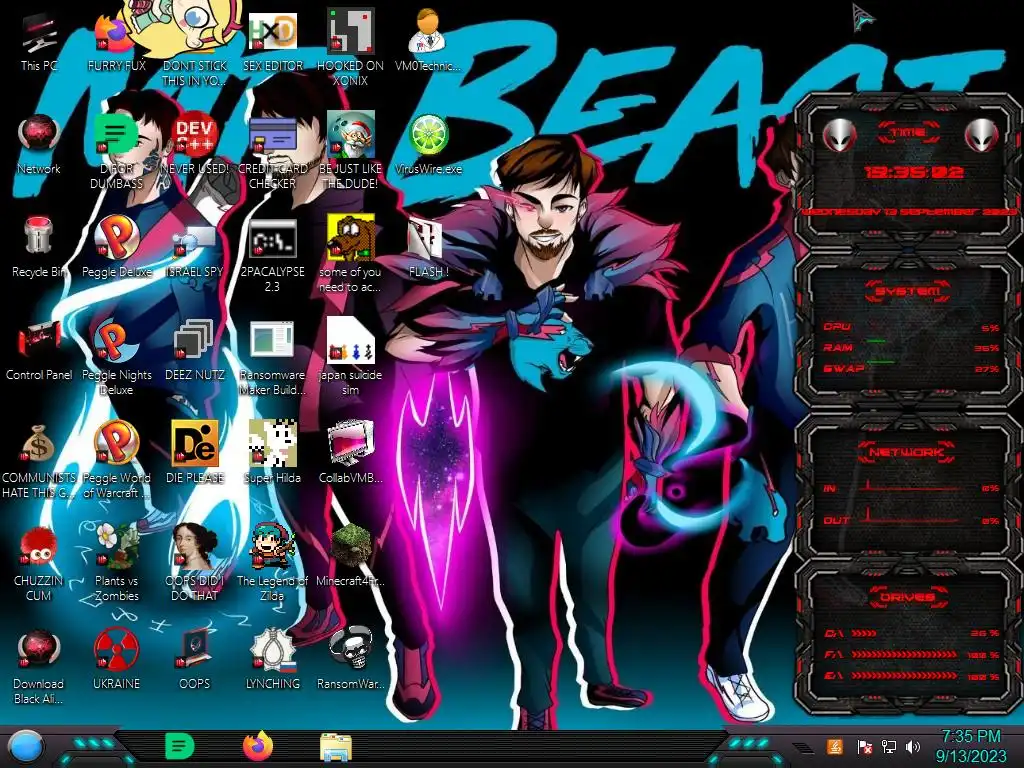Open the green document app in taskbar

point(180,746)
